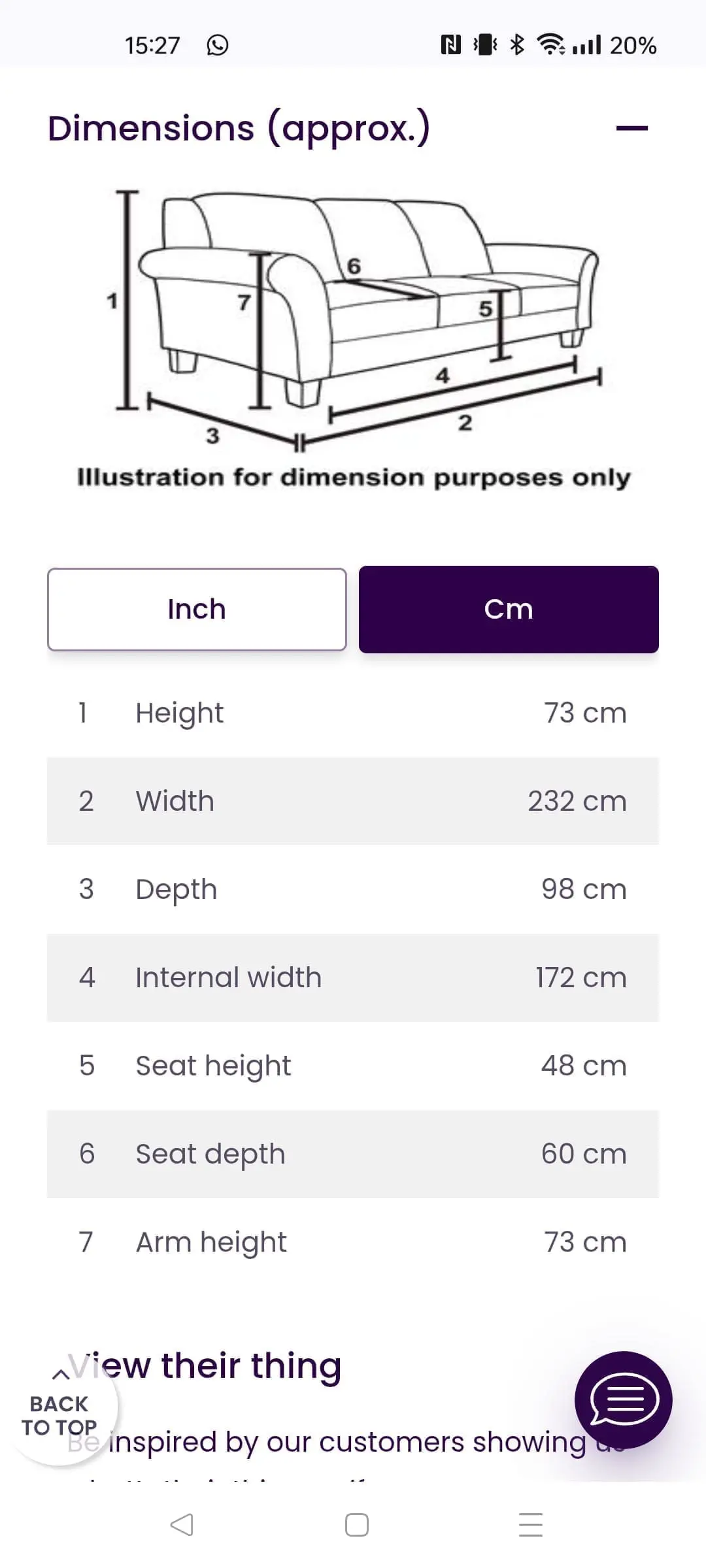706x1568 pixels.
Task: Tap the Back to Top button
Action: [x=60, y=1413]
